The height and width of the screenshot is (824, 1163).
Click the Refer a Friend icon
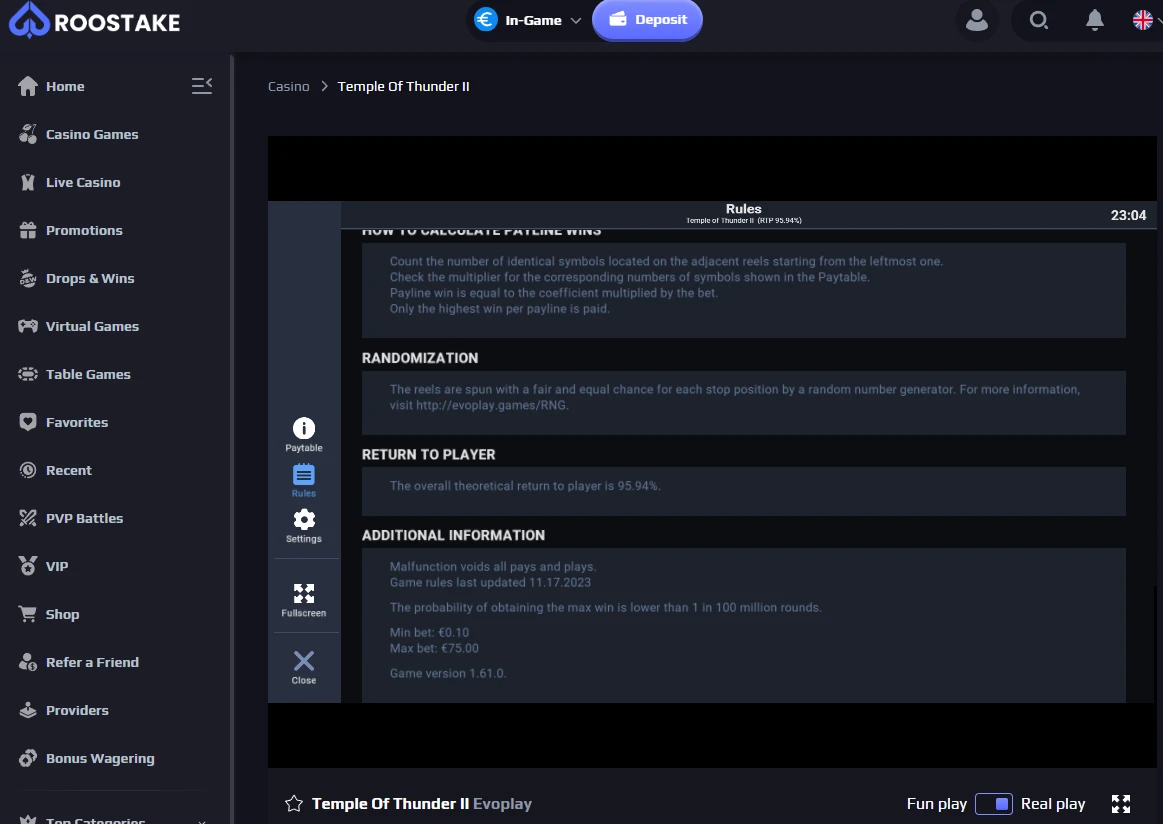pos(27,662)
